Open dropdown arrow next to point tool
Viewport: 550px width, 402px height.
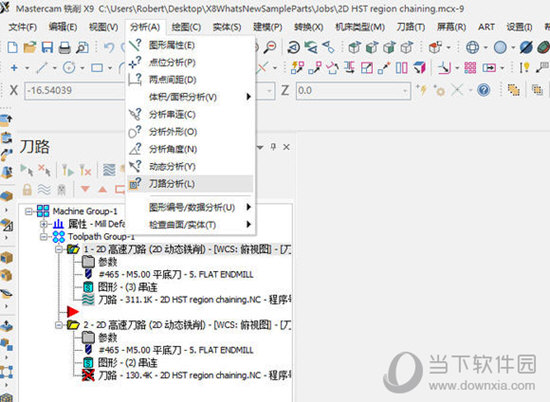coord(27,68)
